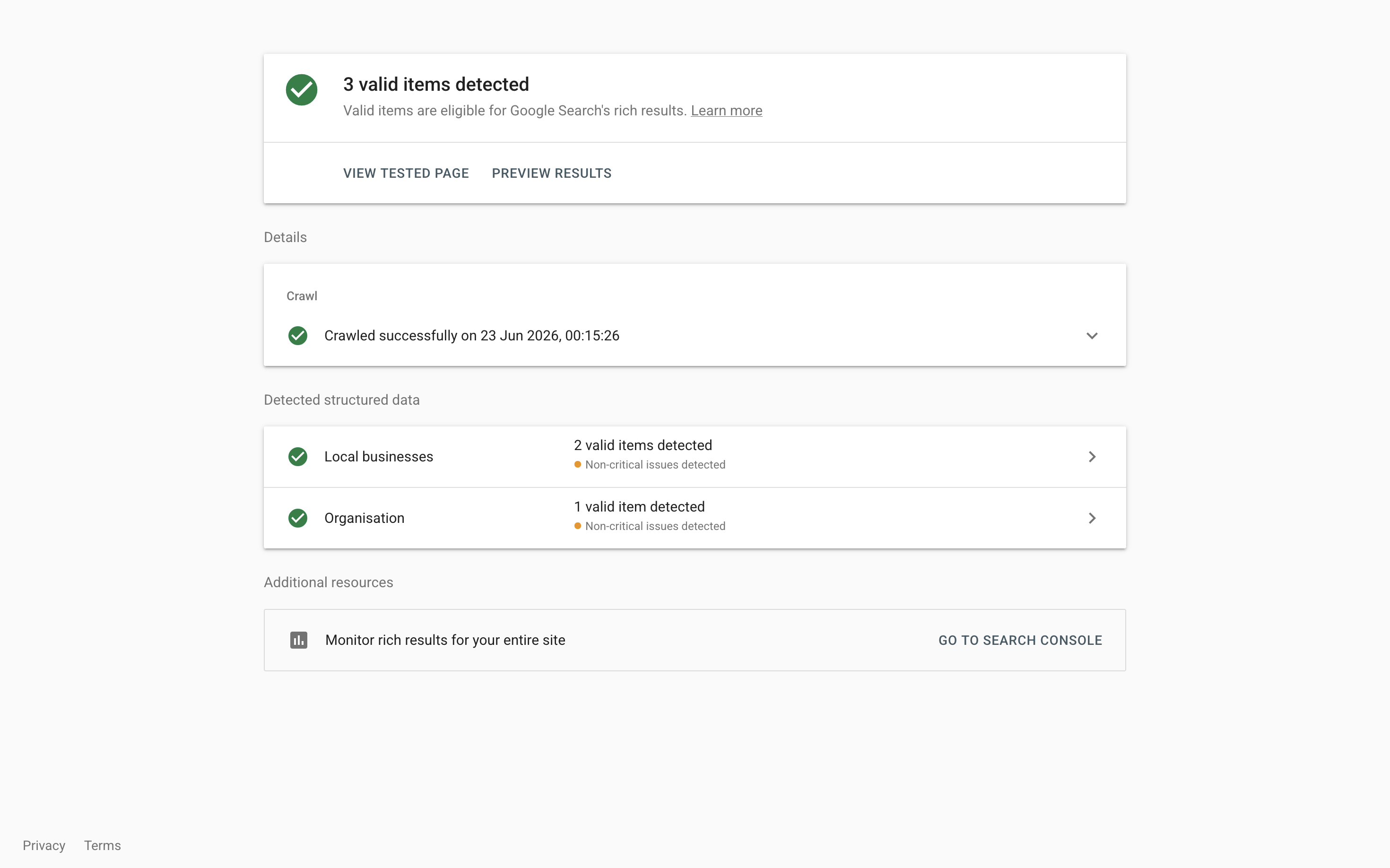The height and width of the screenshot is (868, 1390).
Task: Click GO TO SEARCH CONSOLE
Action: coord(1020,640)
